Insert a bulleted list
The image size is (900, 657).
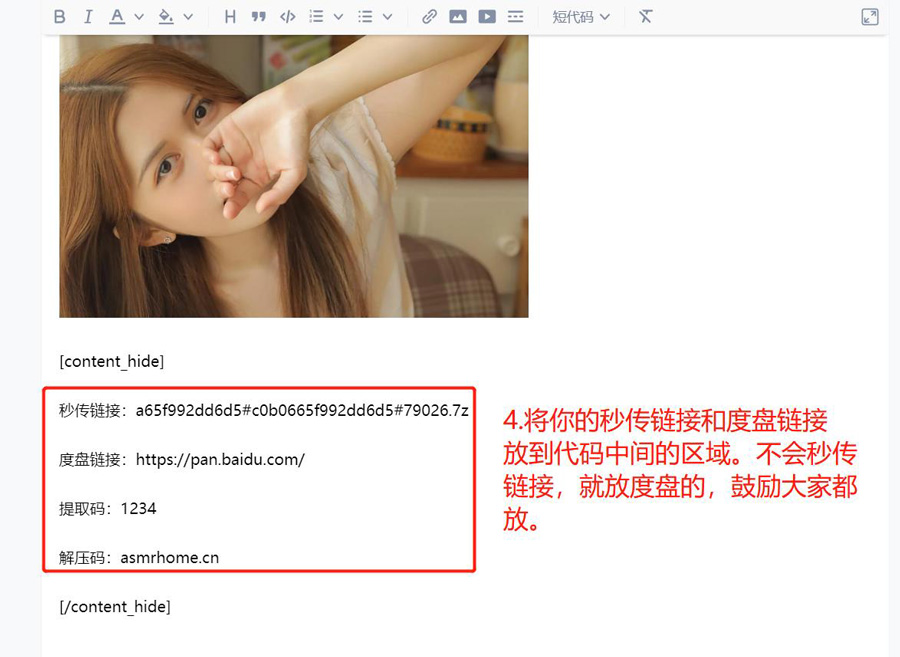[x=365, y=17]
